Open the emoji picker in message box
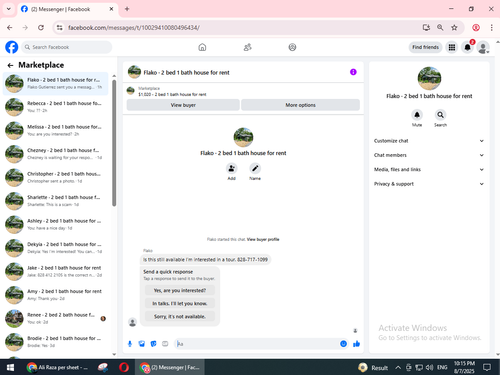This screenshot has width=500, height=375. point(343,344)
